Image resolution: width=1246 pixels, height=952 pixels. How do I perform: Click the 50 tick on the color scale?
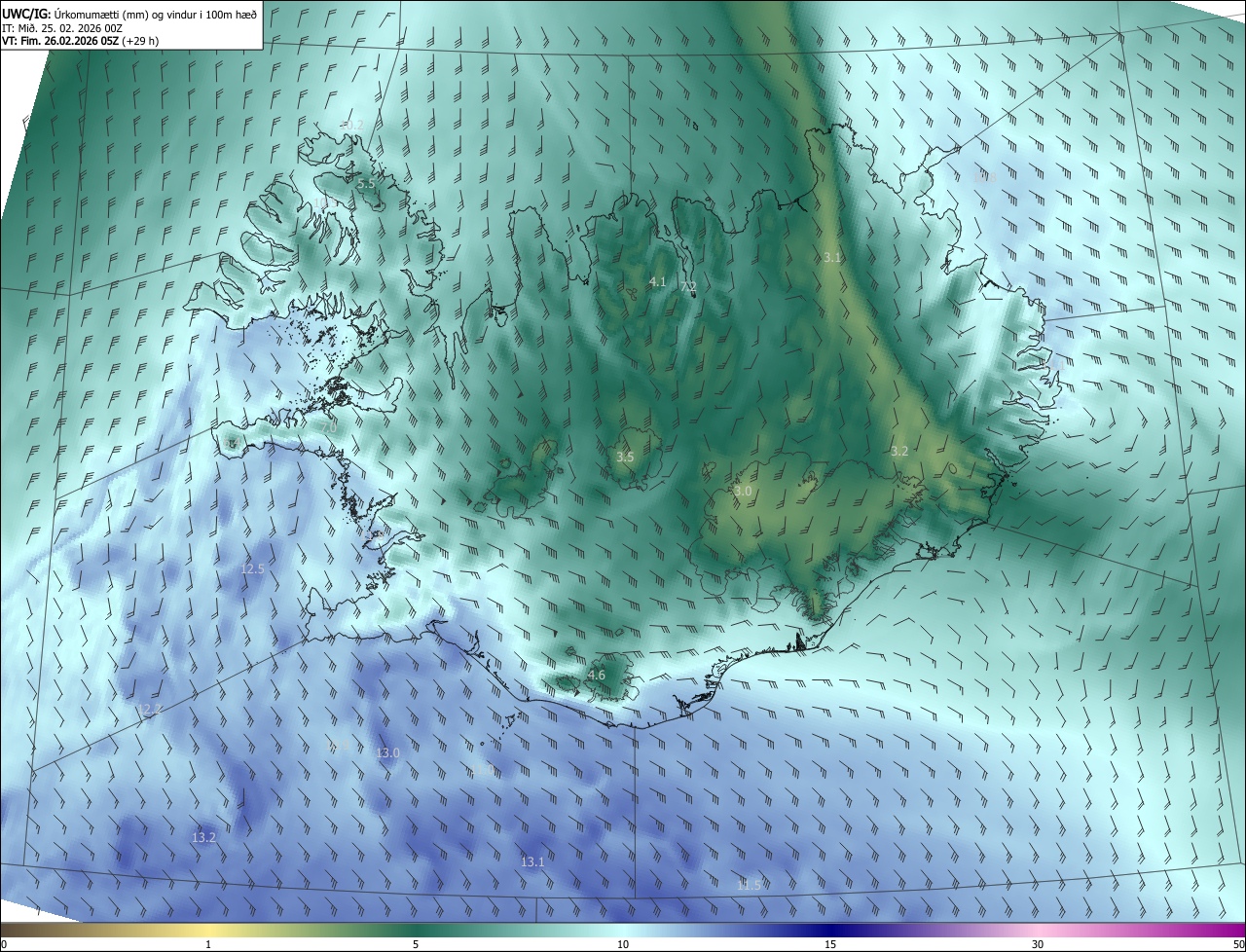point(1238,944)
